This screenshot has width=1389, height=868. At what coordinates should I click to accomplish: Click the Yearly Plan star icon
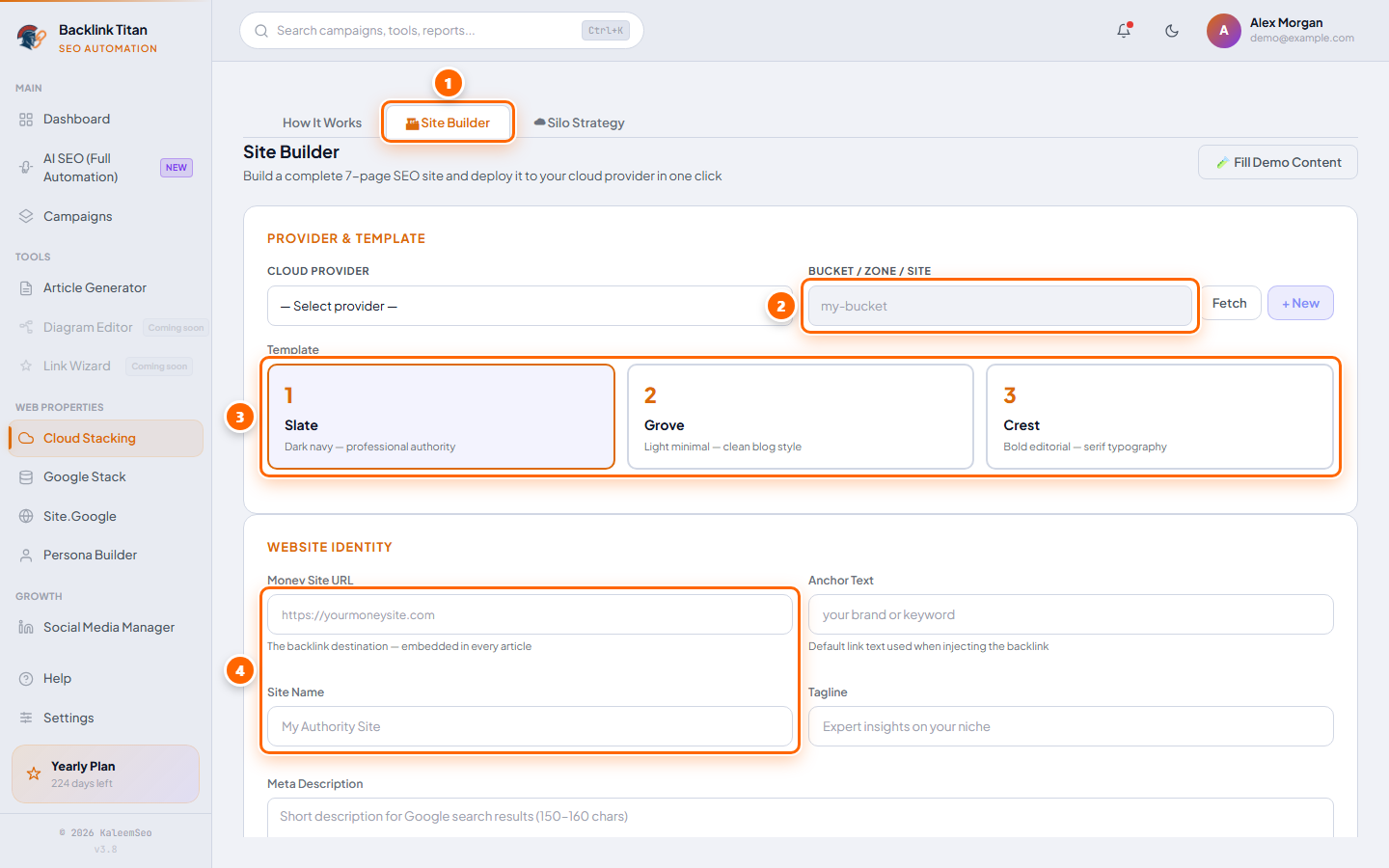pos(34,773)
